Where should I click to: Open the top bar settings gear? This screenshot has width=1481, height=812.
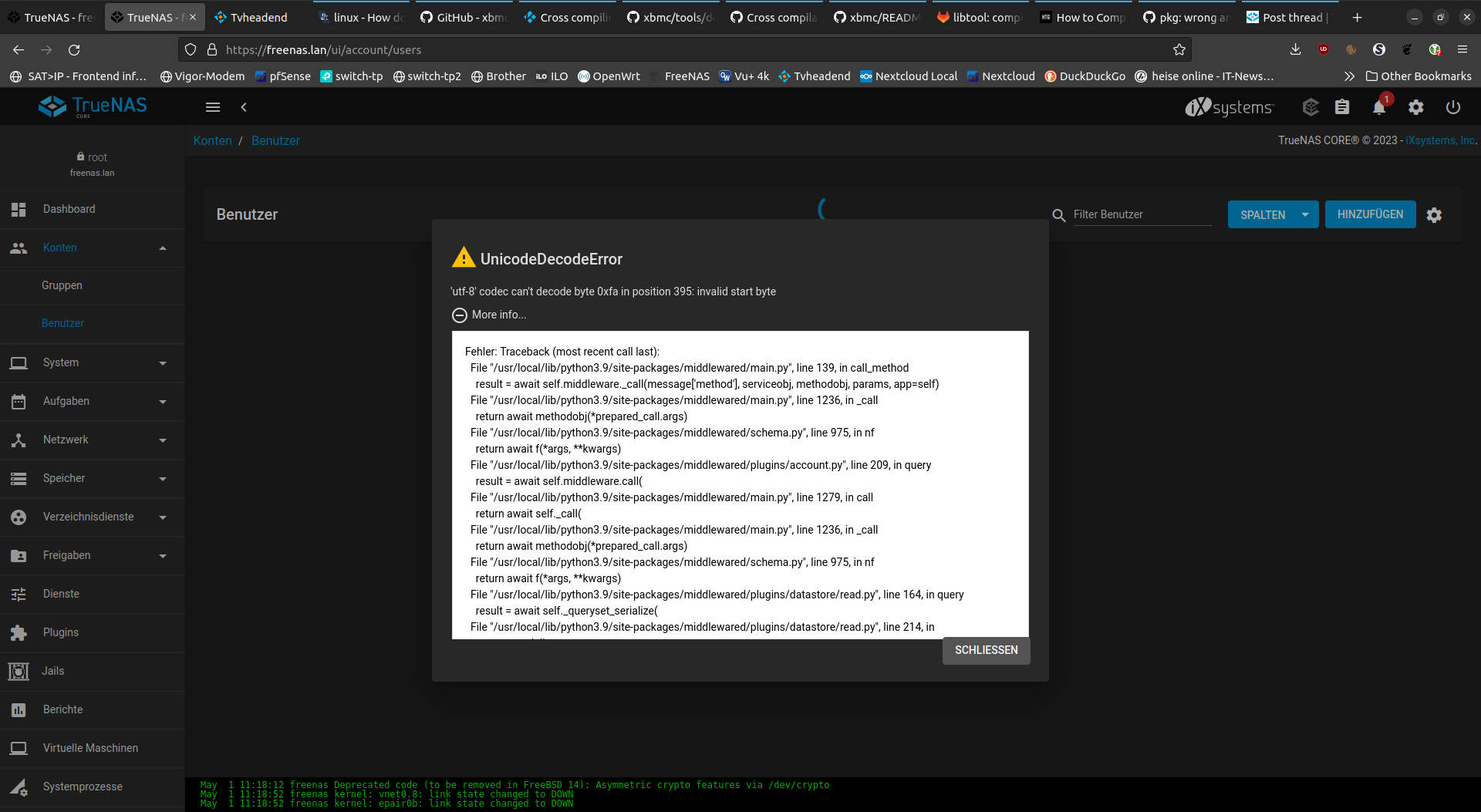pos(1416,107)
